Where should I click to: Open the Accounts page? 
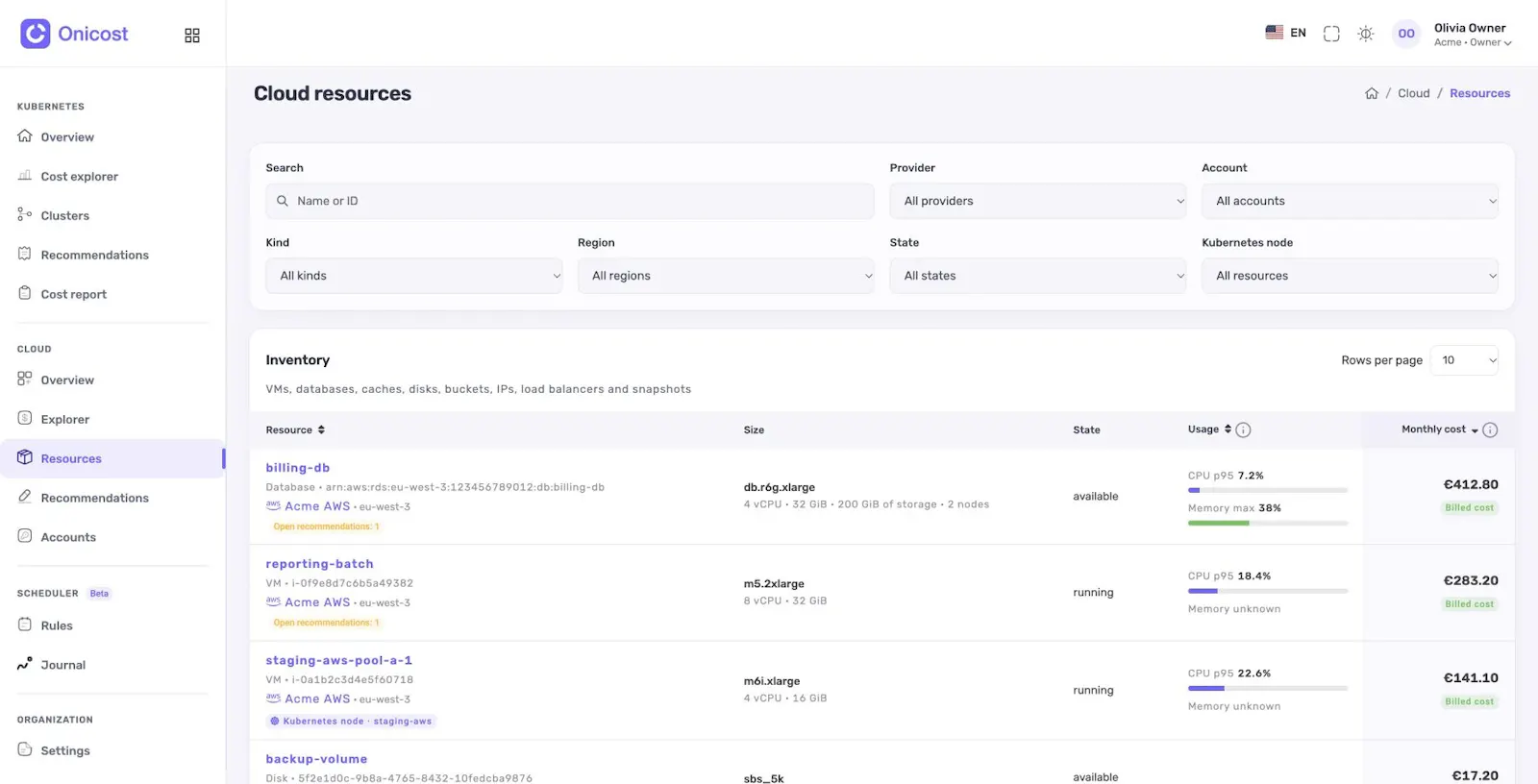(x=68, y=538)
